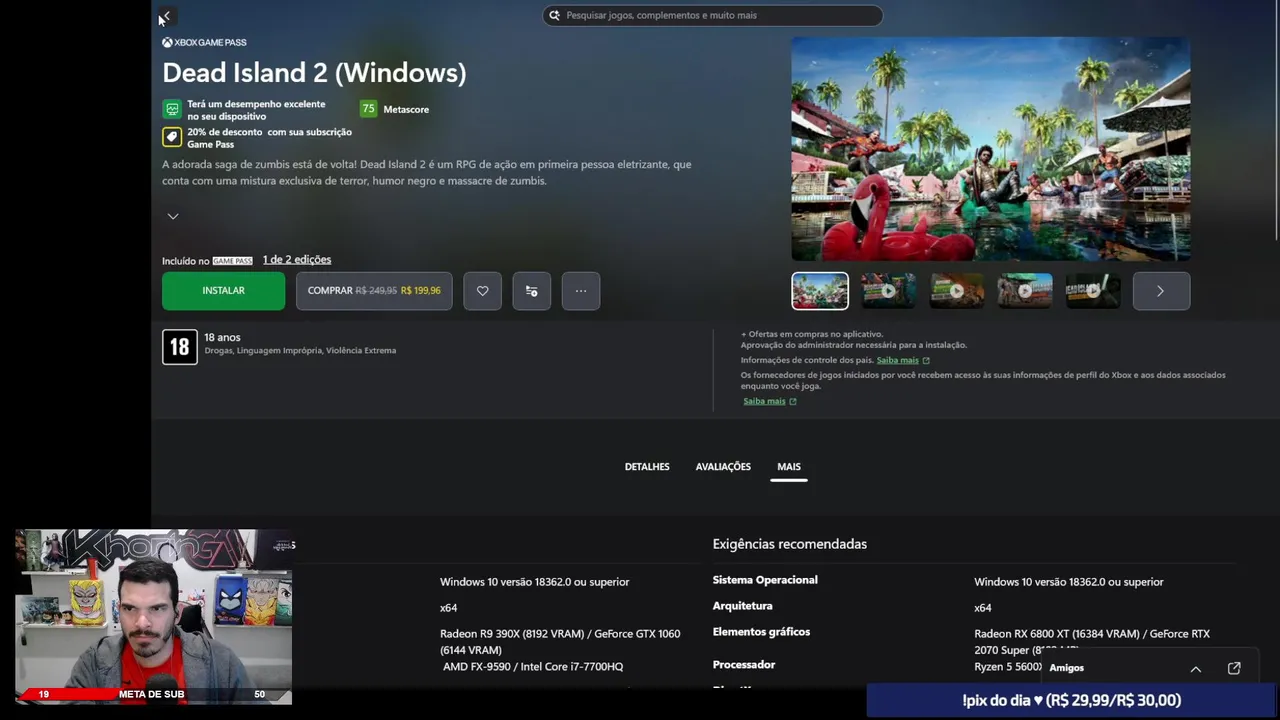Screen dimensions: 1280x720
Task: Click the page vertical scrollbar
Action: click(x=1277, y=120)
